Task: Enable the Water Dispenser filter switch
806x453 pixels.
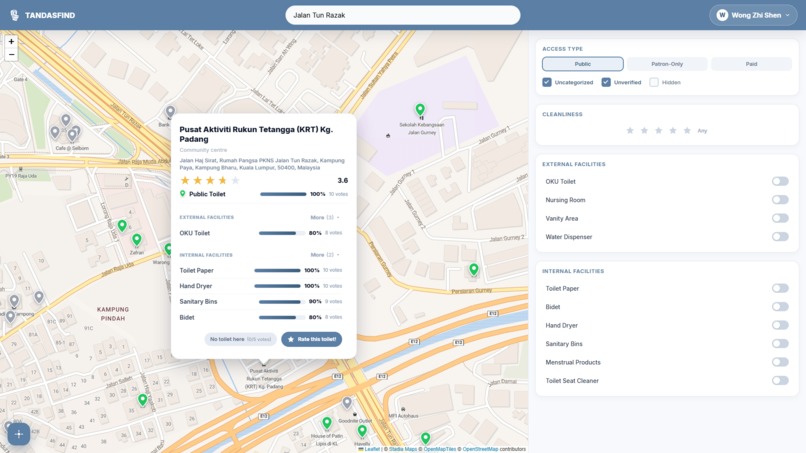Action: pos(780,237)
